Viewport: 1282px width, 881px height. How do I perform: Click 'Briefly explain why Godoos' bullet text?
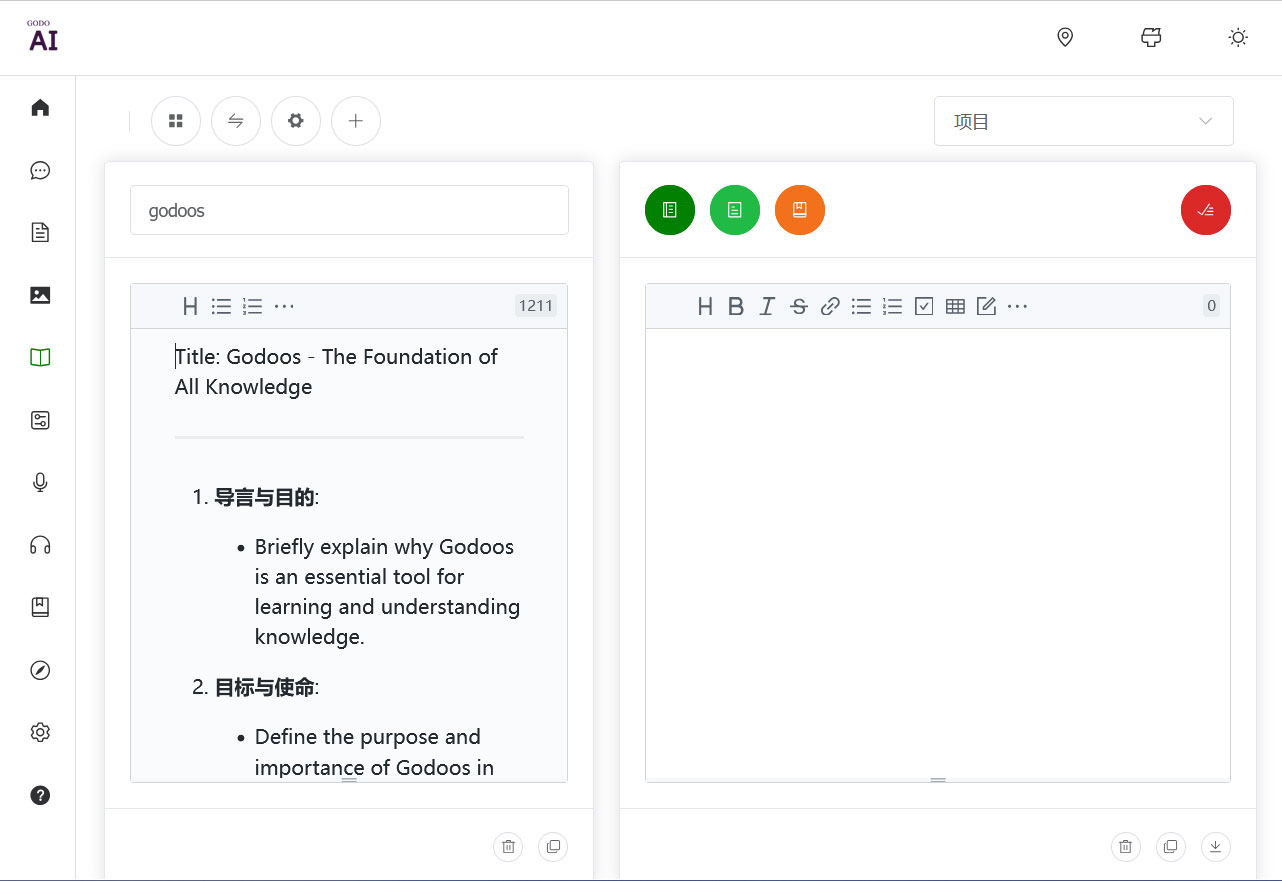pos(384,547)
